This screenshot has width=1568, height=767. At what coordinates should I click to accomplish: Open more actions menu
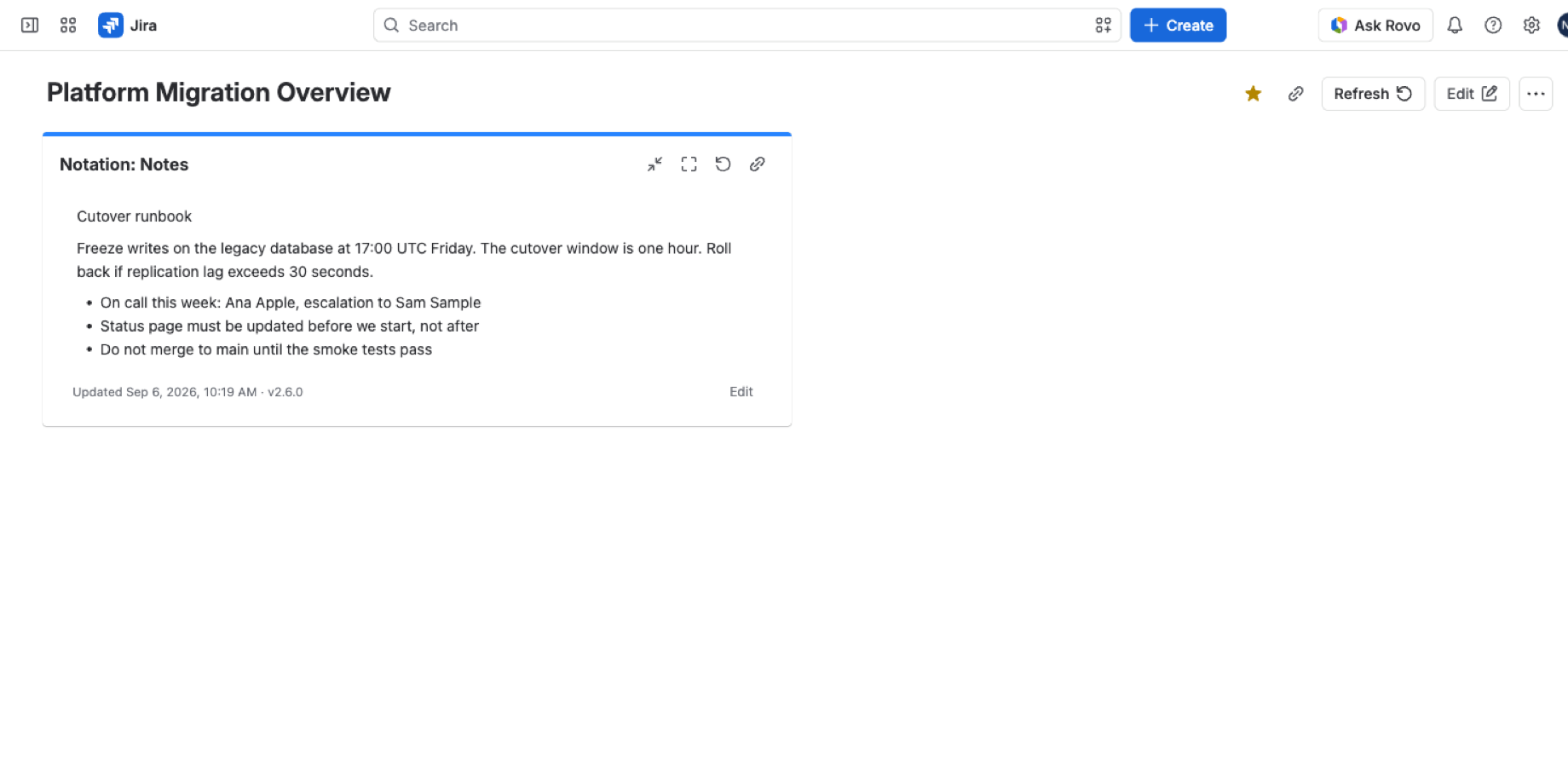1536,94
